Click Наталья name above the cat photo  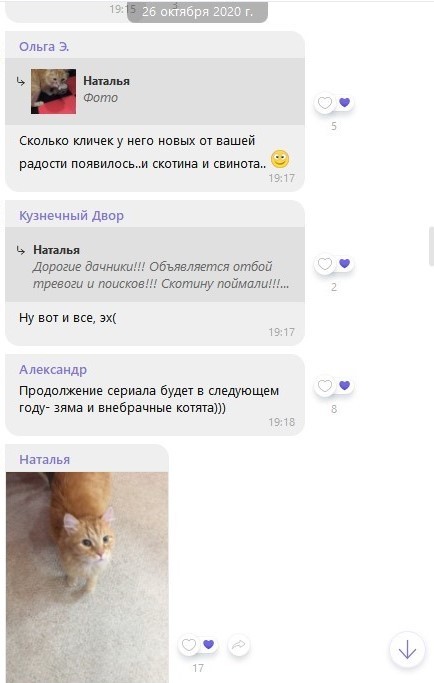(x=44, y=460)
